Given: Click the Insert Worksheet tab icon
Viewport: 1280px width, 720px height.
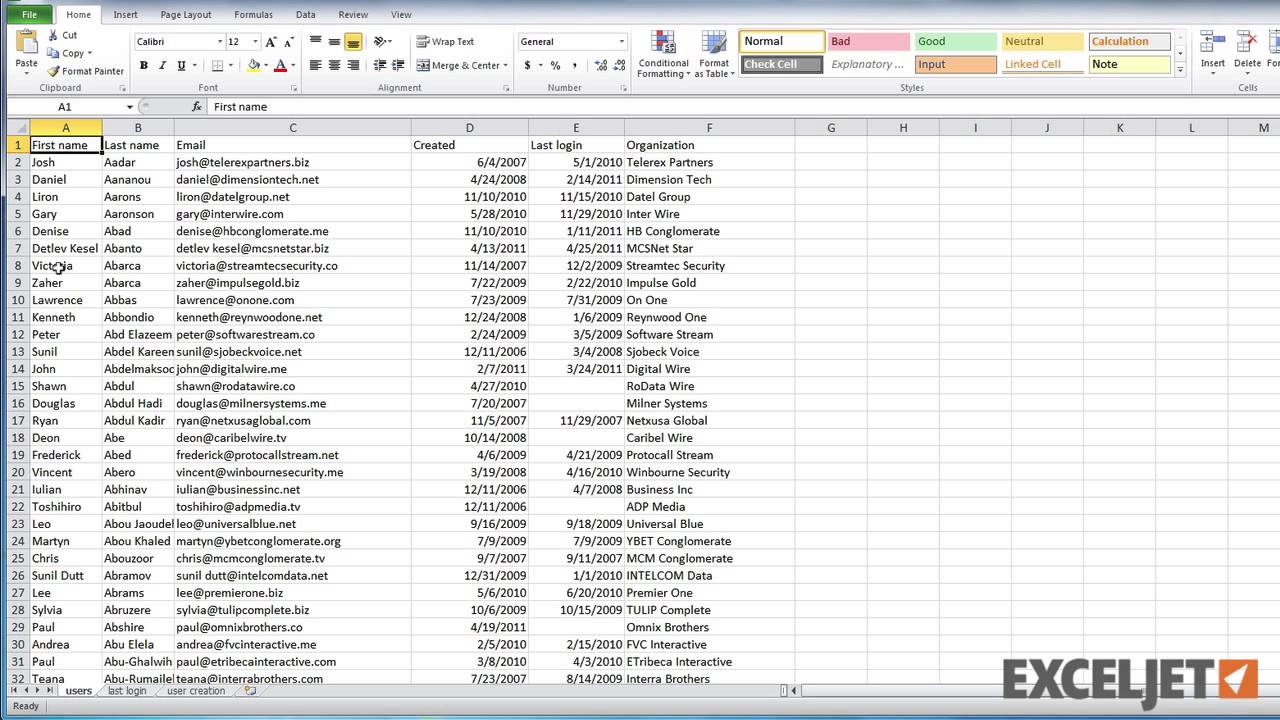Looking at the screenshot, I should click(250, 691).
